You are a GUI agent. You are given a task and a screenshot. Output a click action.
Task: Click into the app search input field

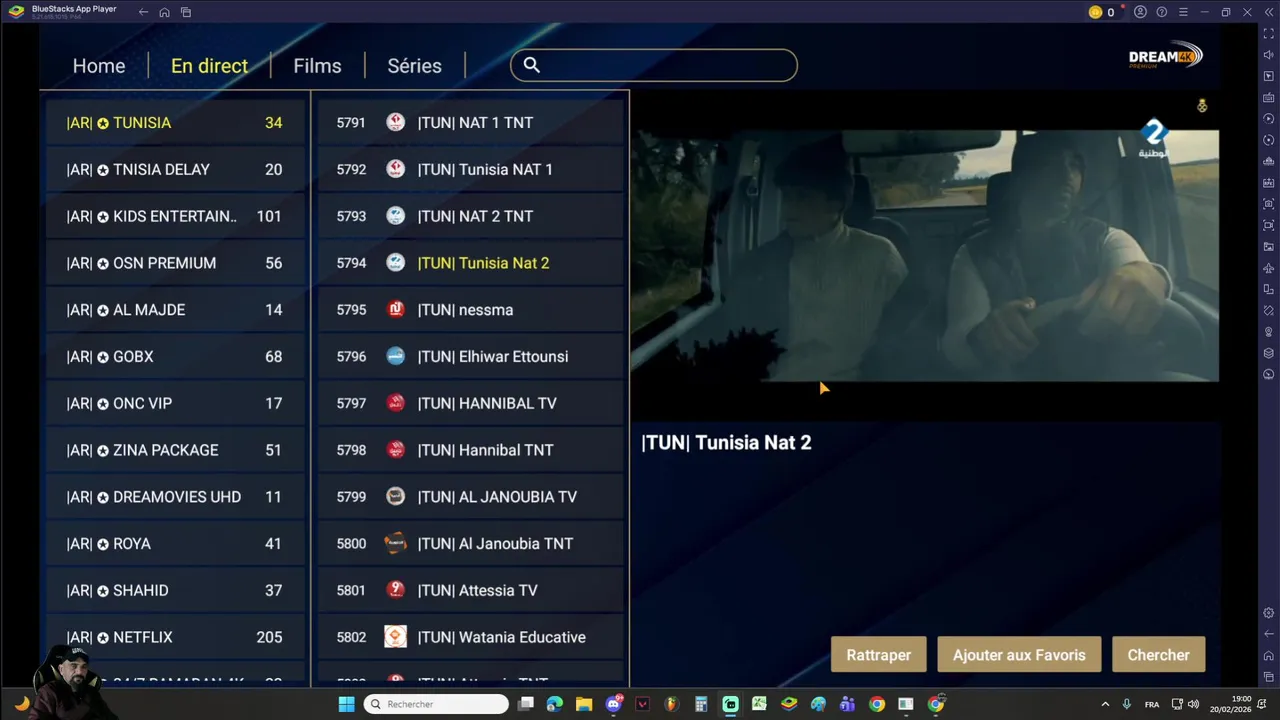click(x=654, y=65)
